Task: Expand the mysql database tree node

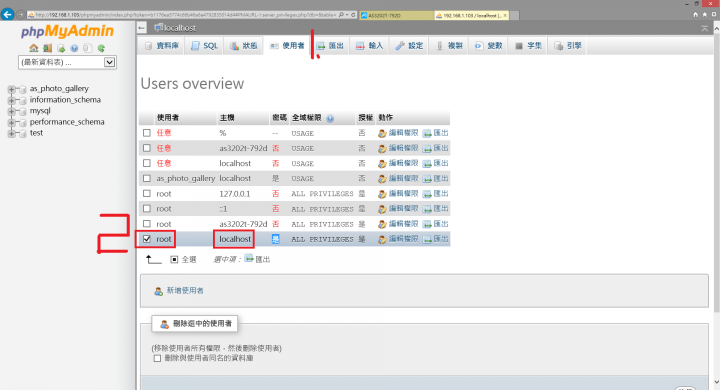Action: pyautogui.click(x=11, y=111)
